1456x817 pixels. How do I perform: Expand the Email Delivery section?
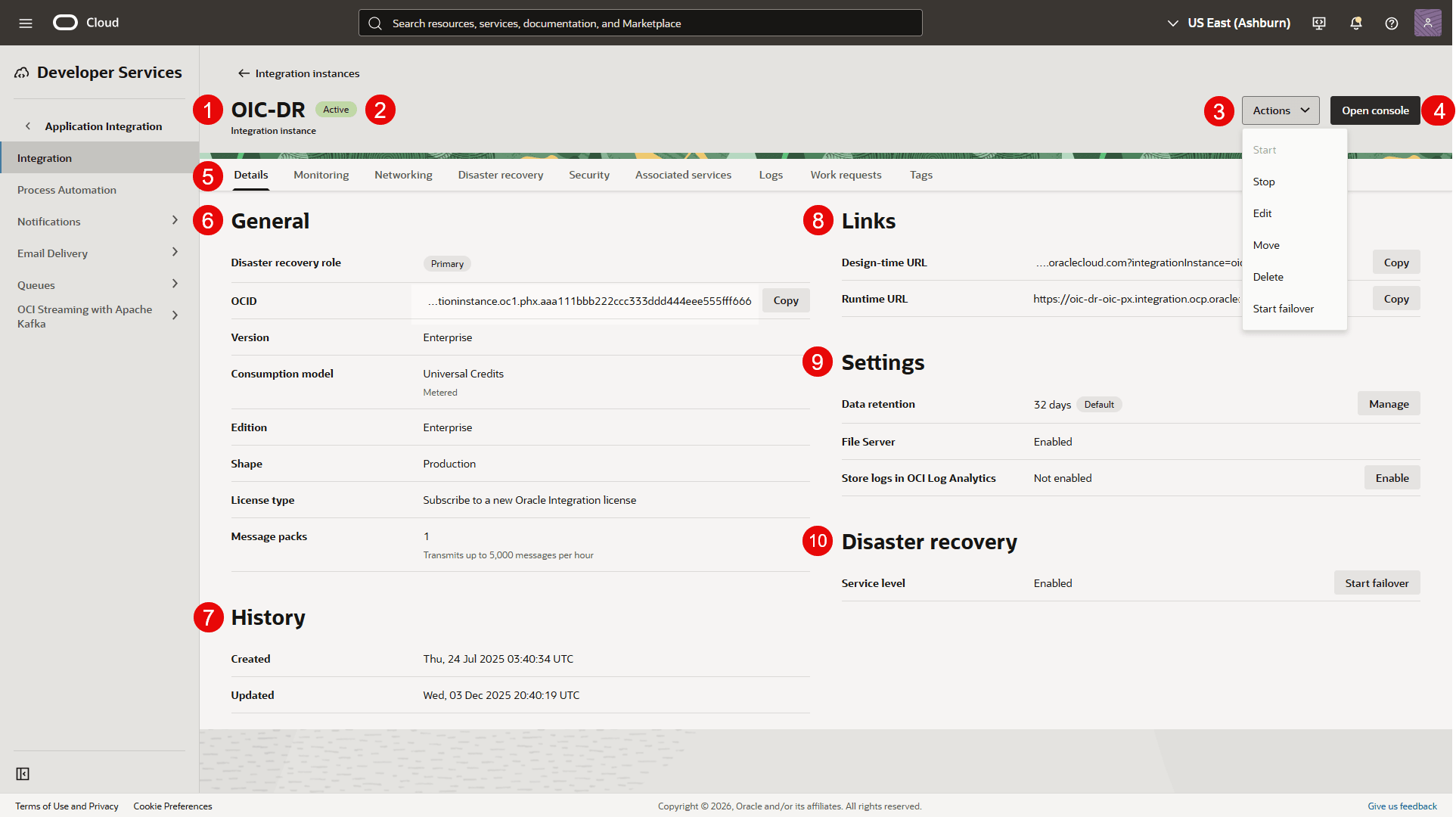click(x=52, y=253)
